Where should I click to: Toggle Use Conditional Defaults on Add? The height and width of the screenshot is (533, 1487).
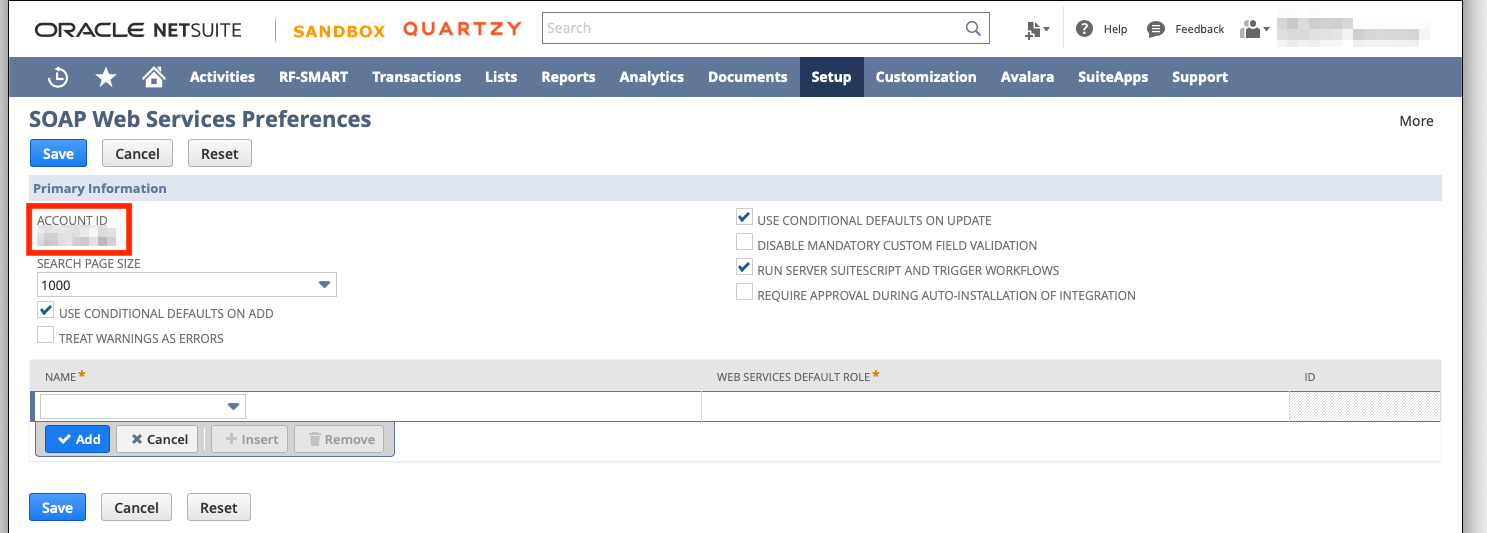46,311
